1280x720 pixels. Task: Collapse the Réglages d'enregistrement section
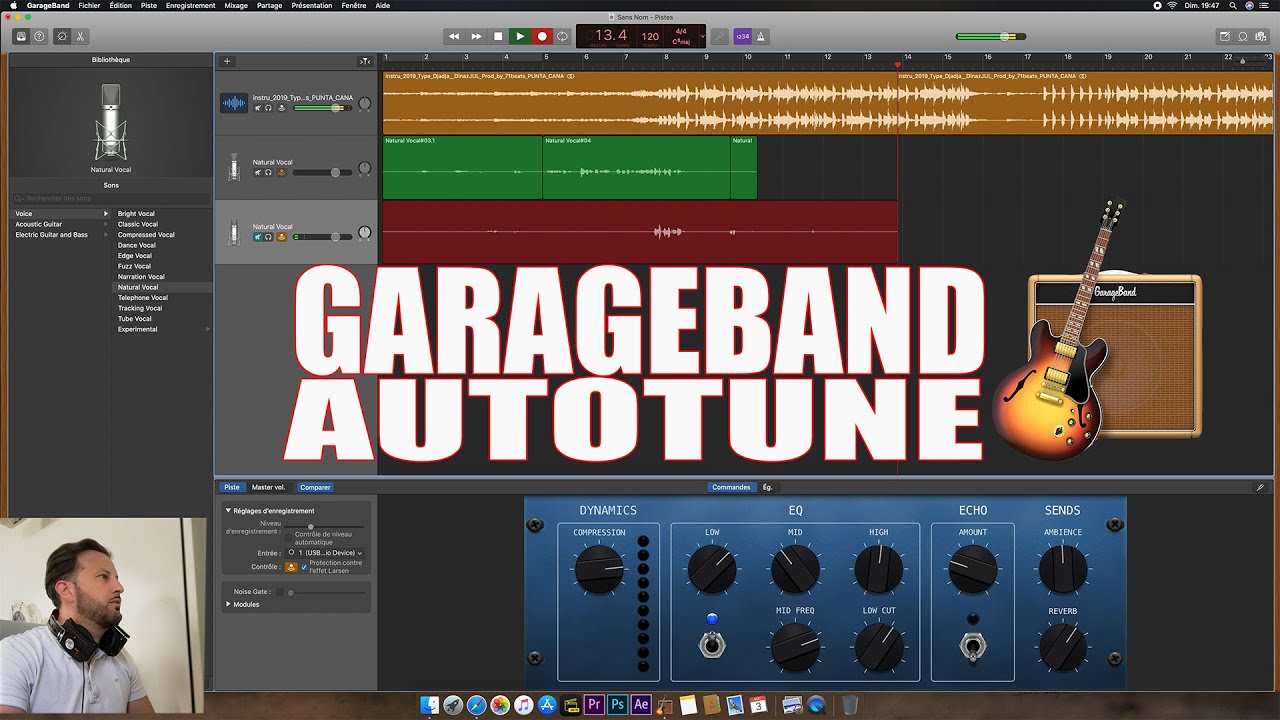tap(228, 511)
